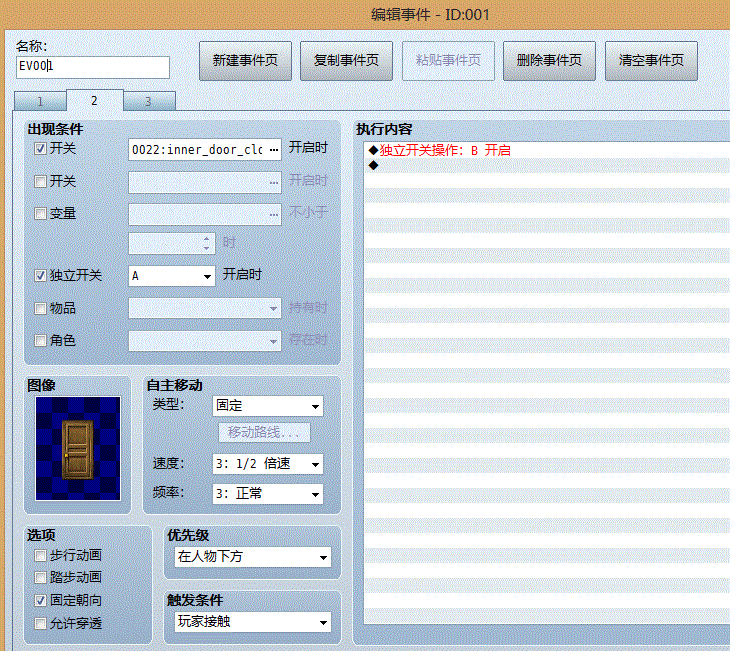
Task: Click the 移动路线 button
Action: pos(264,433)
